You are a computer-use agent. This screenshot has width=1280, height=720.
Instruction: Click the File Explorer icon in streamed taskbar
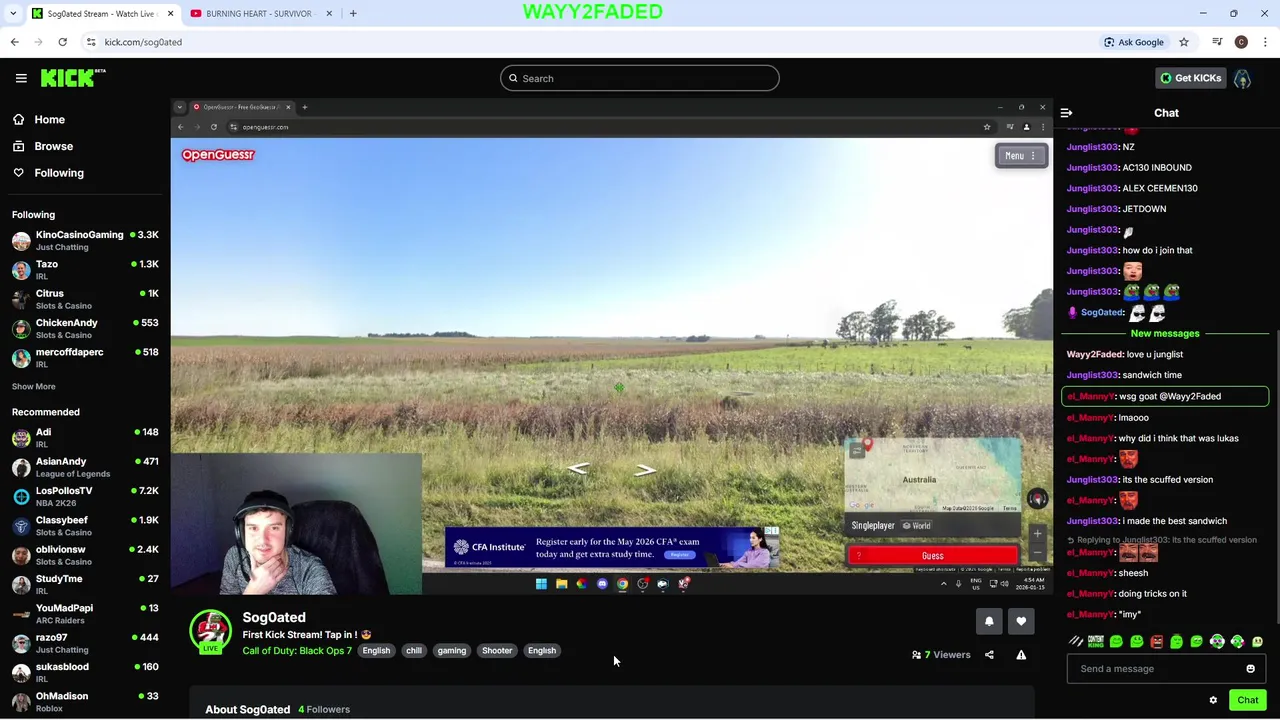[x=561, y=584]
